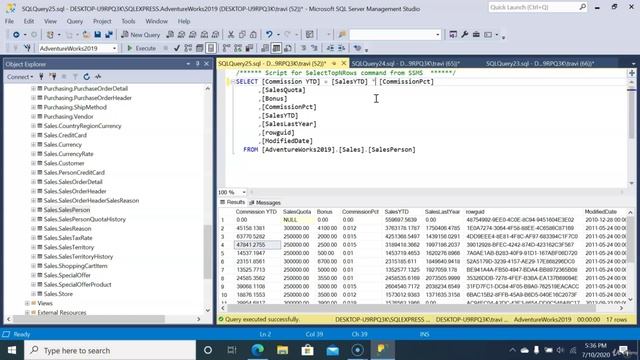Open Activity Monitor icon in Object Explorer toolbar
Viewport: 640px width, 360px height.
(x=98, y=76)
